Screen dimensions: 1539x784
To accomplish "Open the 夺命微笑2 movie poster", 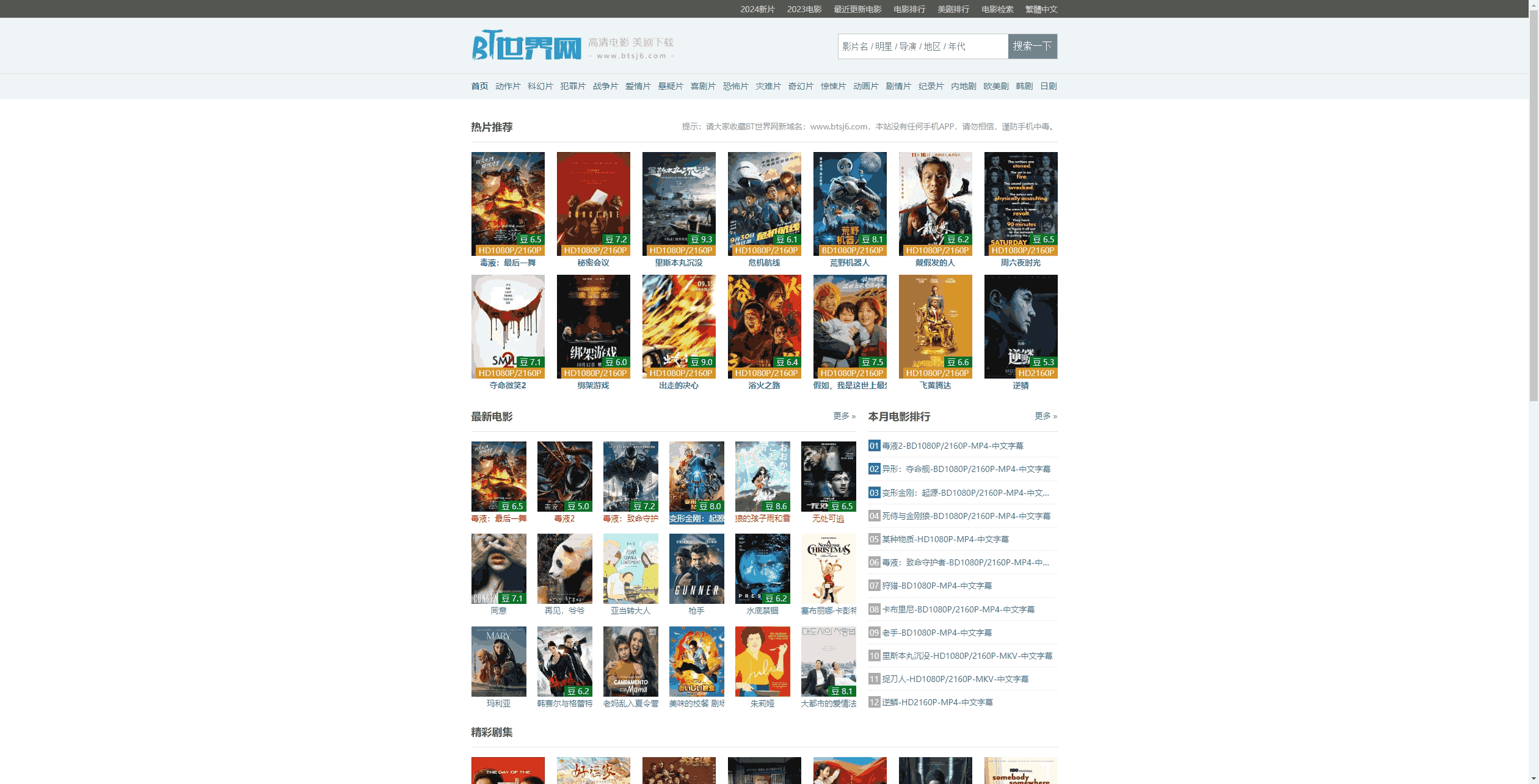I will pos(508,327).
